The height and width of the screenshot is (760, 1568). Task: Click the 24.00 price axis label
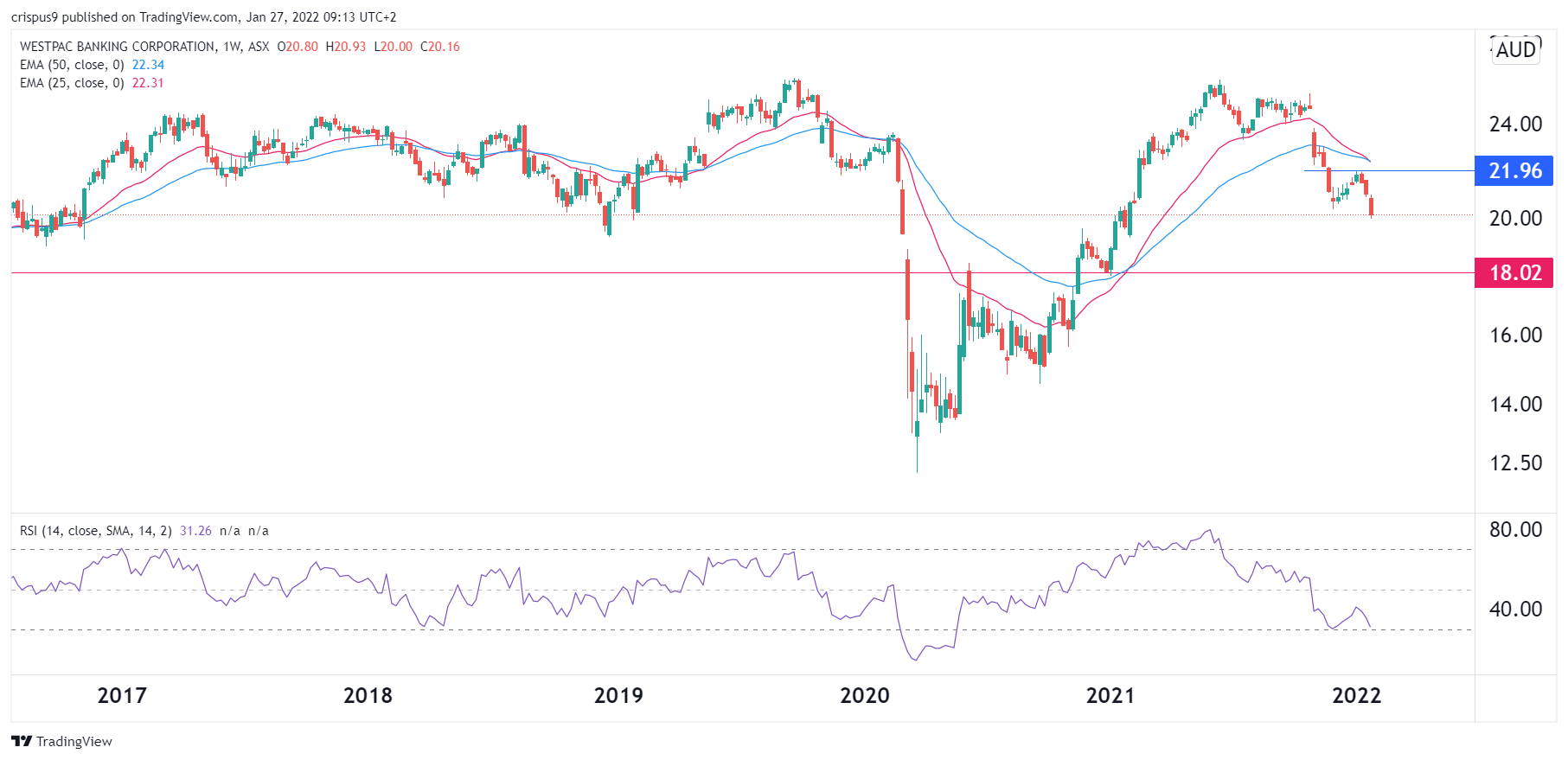pyautogui.click(x=1515, y=125)
